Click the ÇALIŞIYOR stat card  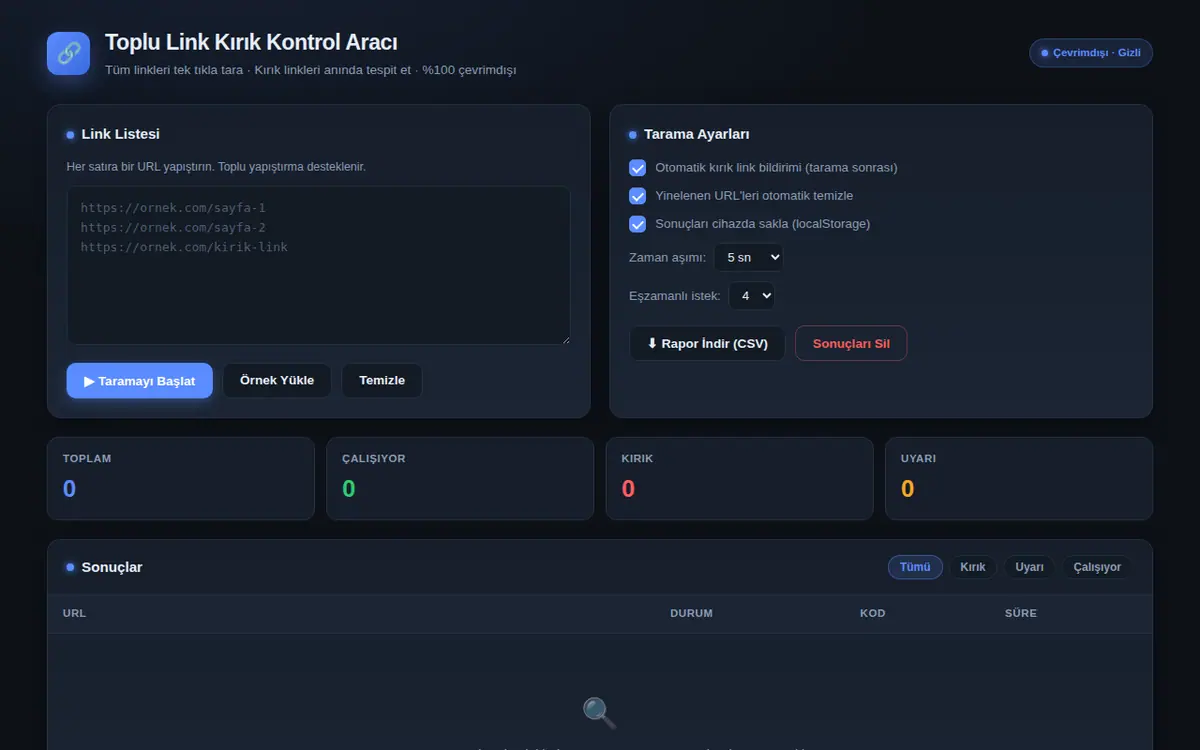point(460,478)
